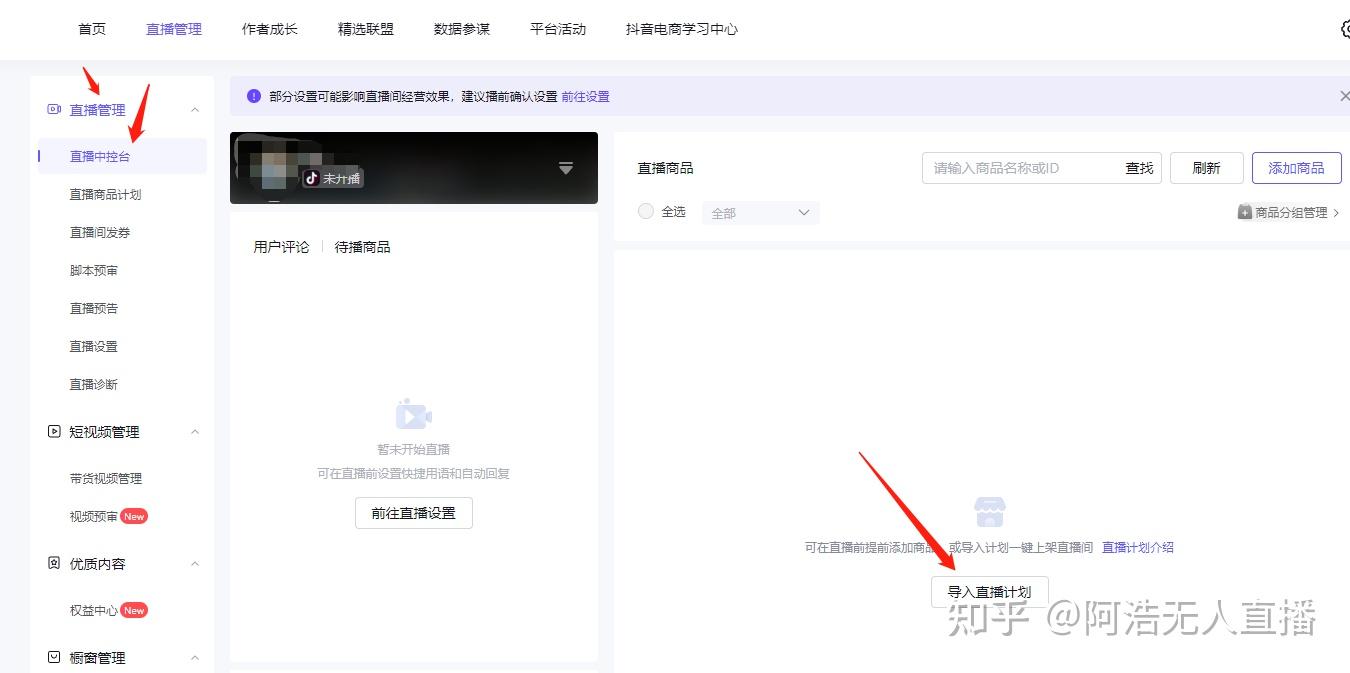Toggle the 全选 radio button
Image resolution: width=1350 pixels, height=673 pixels.
pyautogui.click(x=646, y=211)
